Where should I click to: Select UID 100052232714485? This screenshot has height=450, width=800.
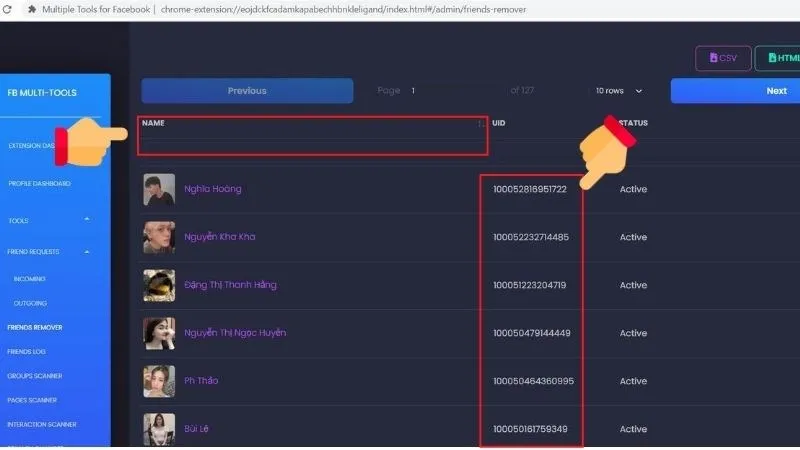click(x=531, y=237)
